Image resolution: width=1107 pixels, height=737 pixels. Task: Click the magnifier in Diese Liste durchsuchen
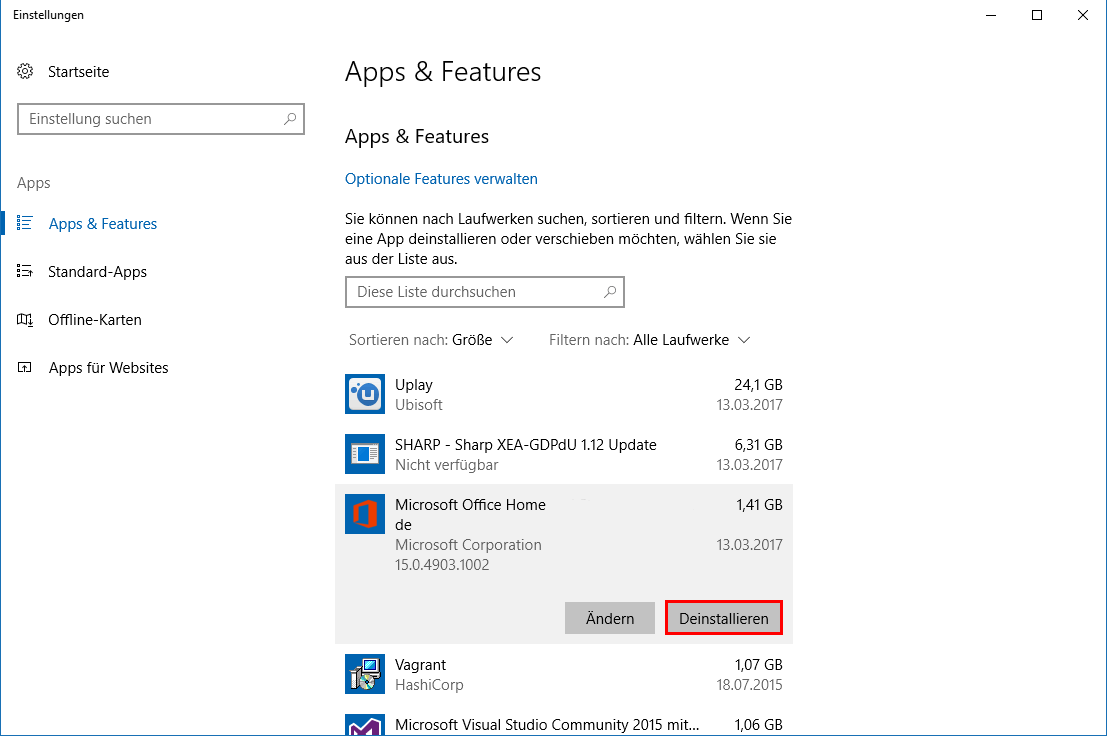[x=610, y=292]
